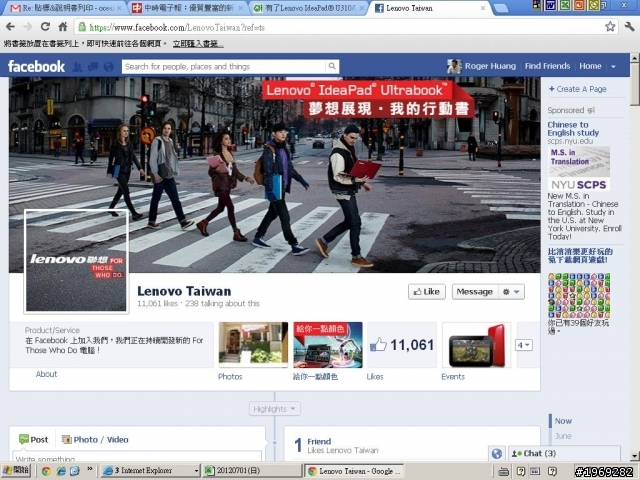Click the Chrome icon in quick launch
Viewport: 640px width, 480px height.
tap(46, 471)
